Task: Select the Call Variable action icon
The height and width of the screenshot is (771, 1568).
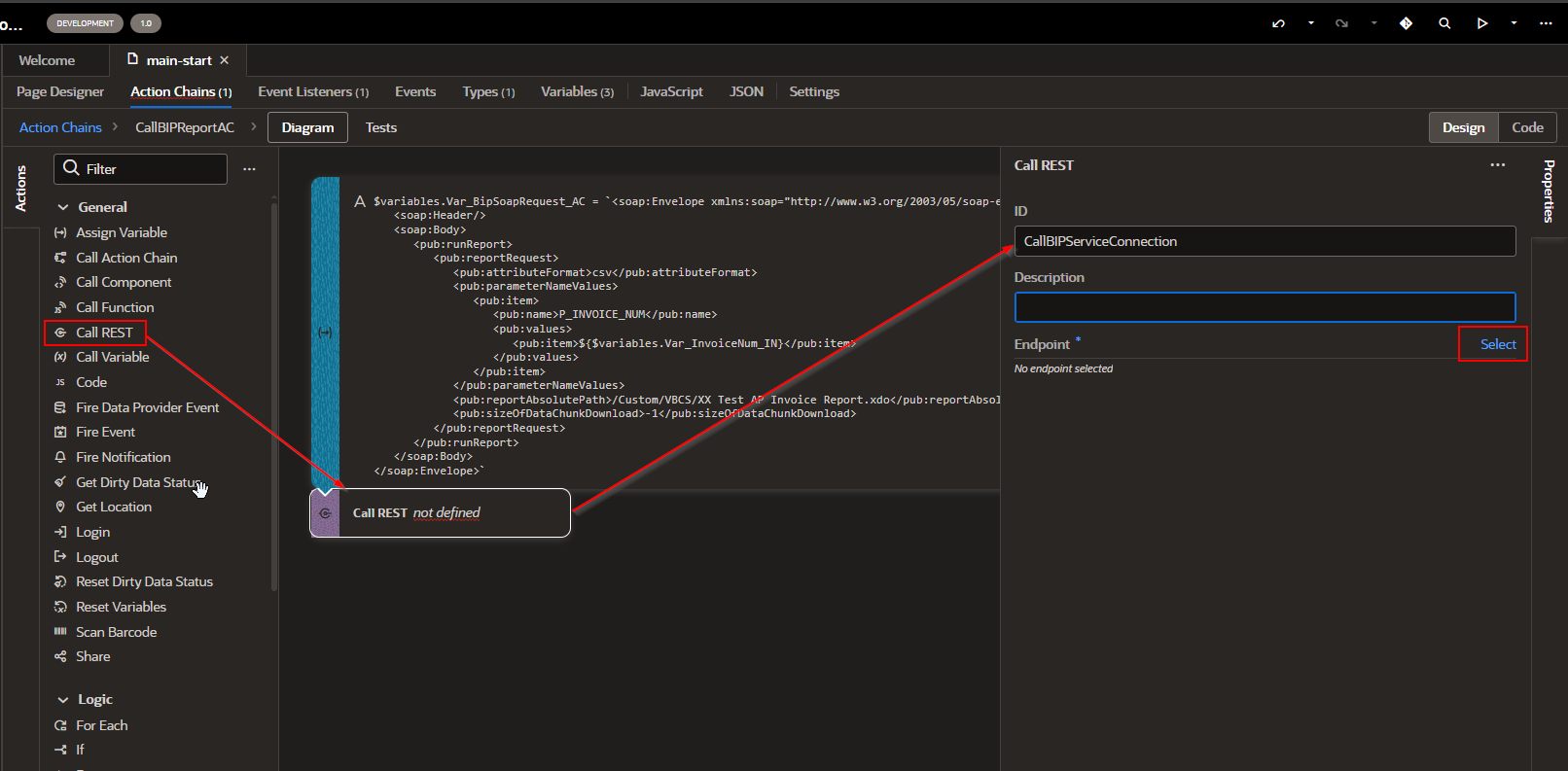Action: point(60,357)
